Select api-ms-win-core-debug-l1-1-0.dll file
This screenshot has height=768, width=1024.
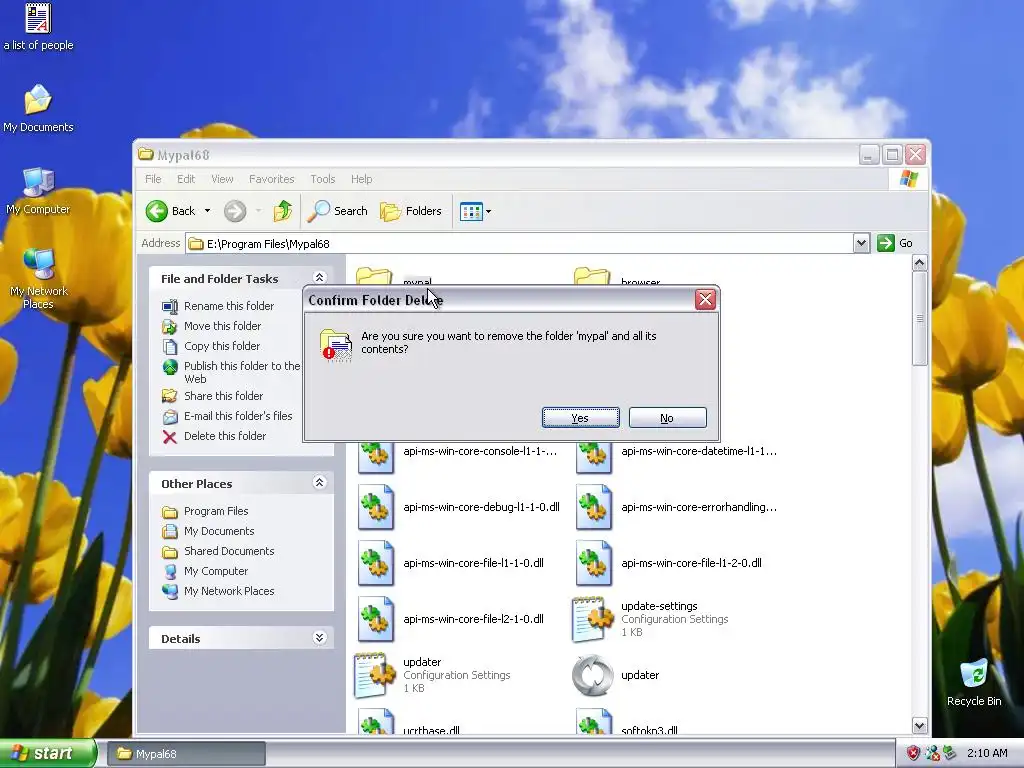click(x=458, y=507)
